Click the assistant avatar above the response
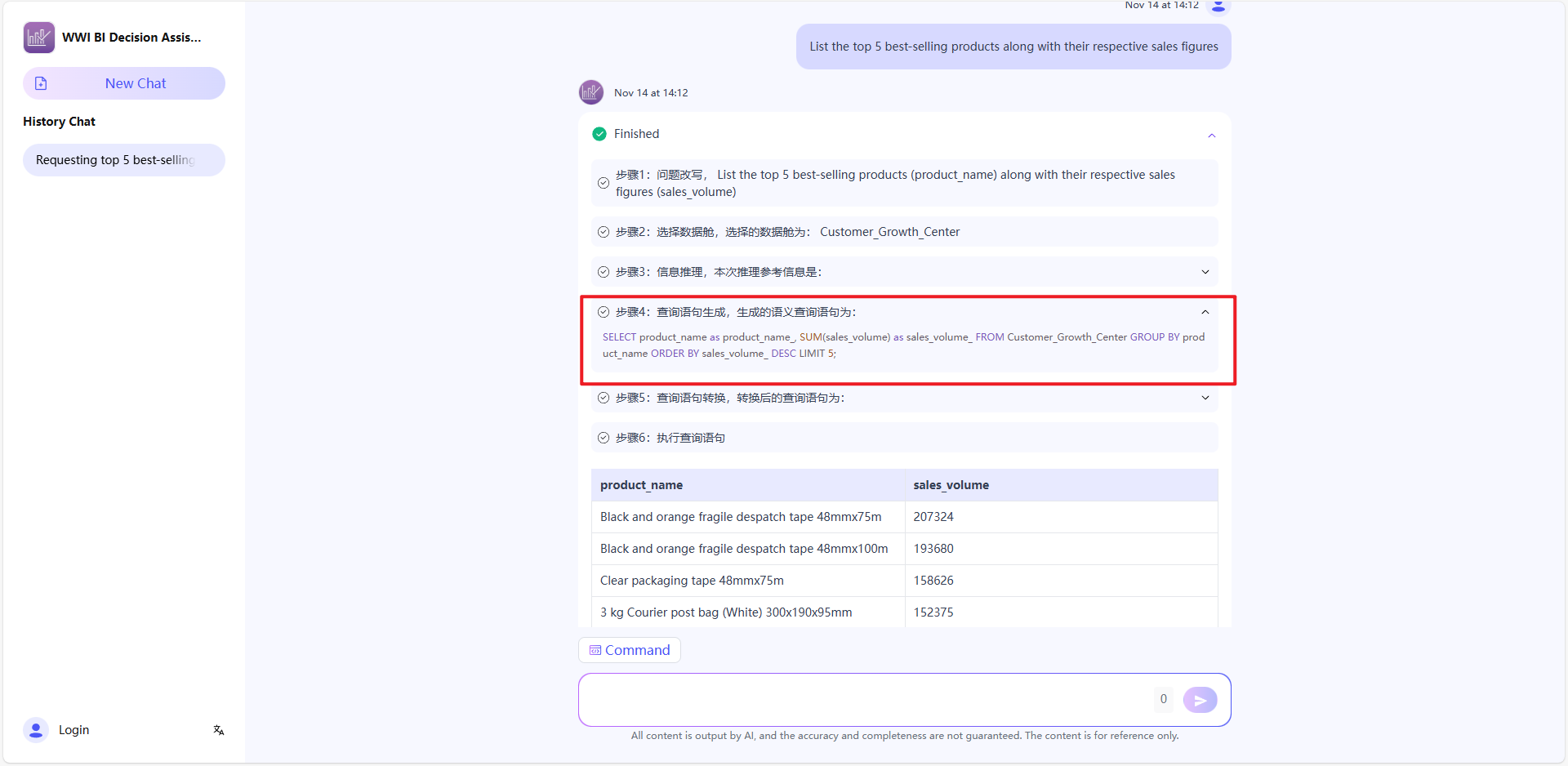 pos(591,92)
